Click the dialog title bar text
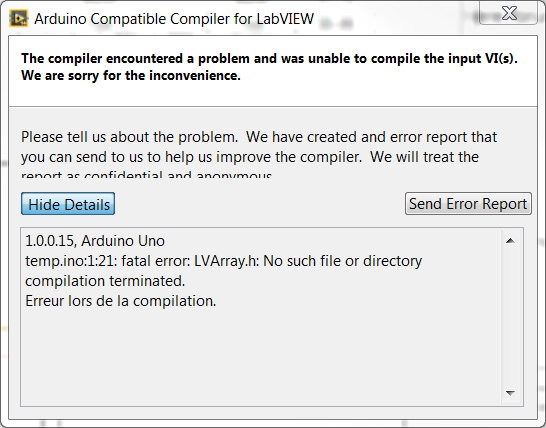 (x=174, y=19)
